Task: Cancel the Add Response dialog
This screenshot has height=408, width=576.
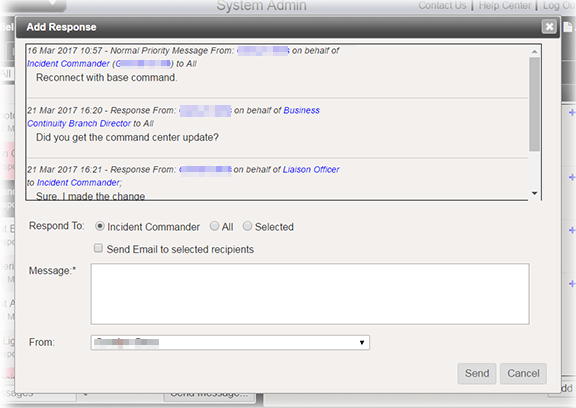Action: tap(523, 373)
